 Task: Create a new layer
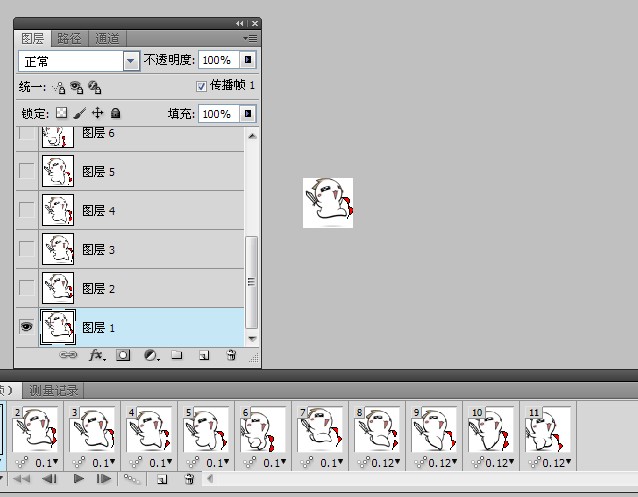204,355
